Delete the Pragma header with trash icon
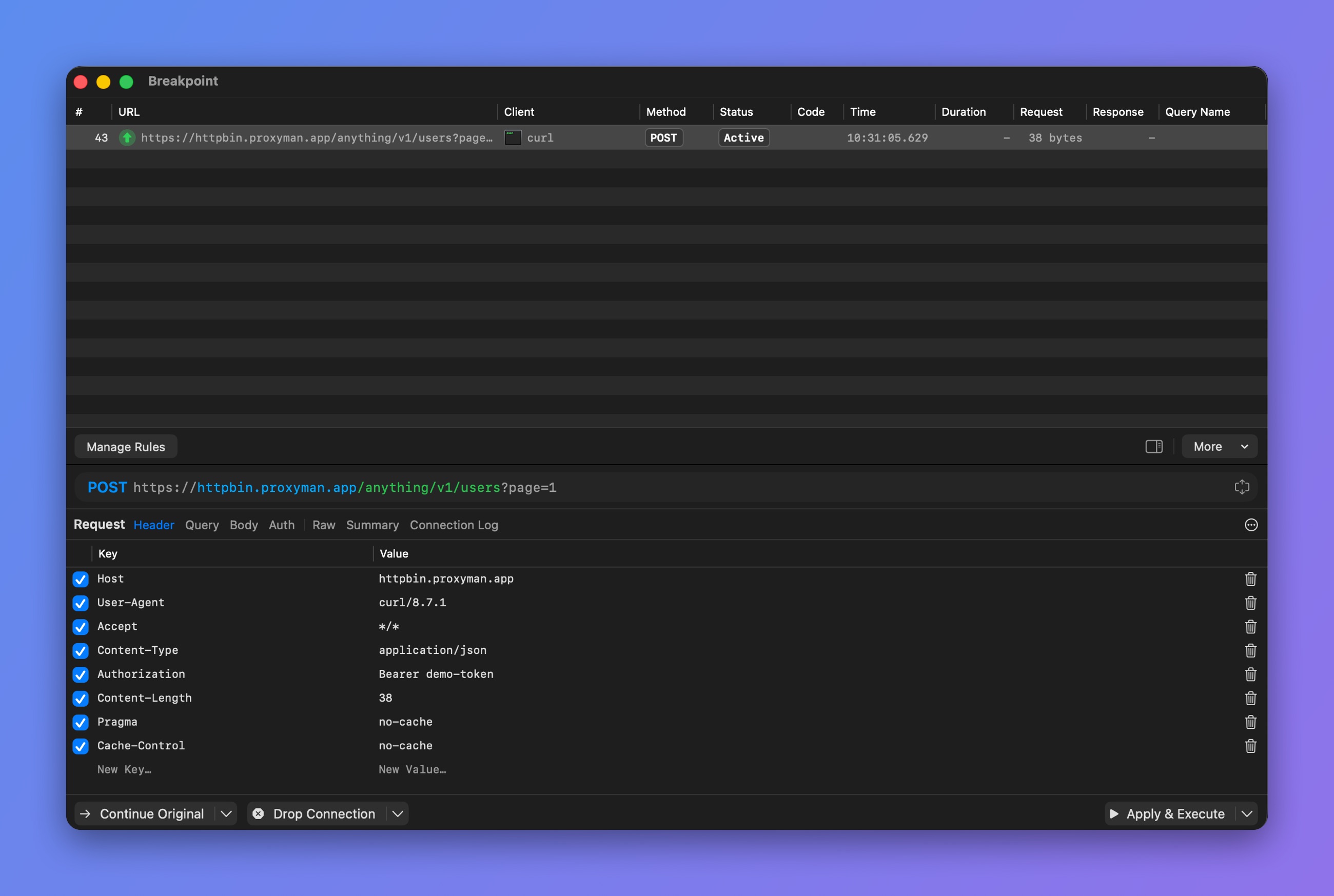The image size is (1334, 896). click(1250, 722)
